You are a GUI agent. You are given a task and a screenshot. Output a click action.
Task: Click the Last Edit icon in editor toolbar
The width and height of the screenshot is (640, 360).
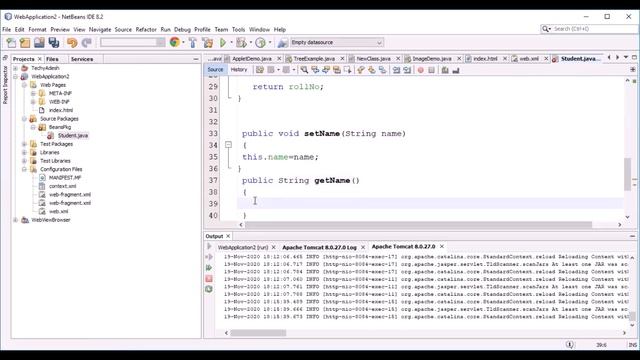pyautogui.click(x=260, y=70)
